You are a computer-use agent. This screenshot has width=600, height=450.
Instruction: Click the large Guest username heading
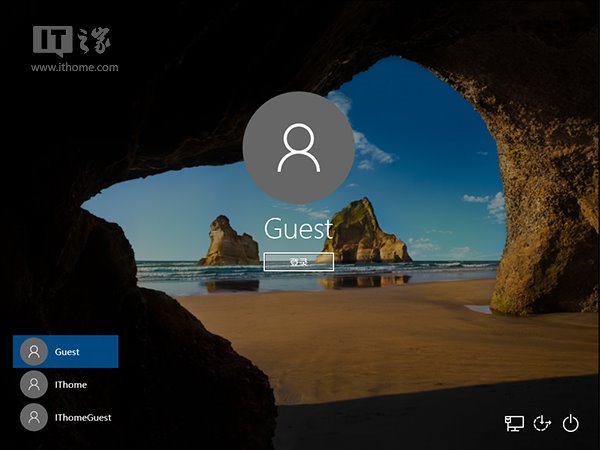(x=298, y=229)
